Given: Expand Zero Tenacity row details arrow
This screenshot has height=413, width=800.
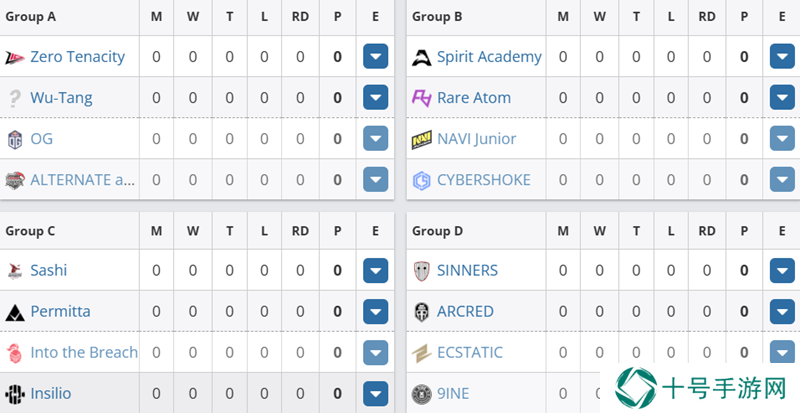Looking at the screenshot, I should (376, 56).
